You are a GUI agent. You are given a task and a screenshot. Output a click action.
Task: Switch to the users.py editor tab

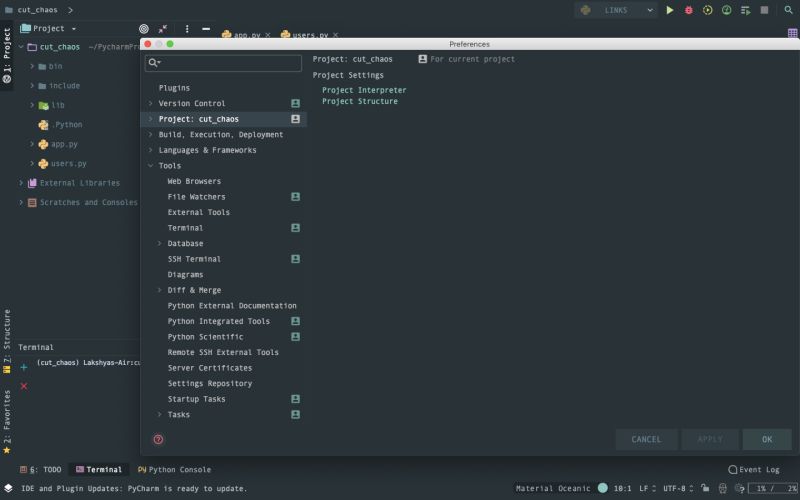coord(309,35)
